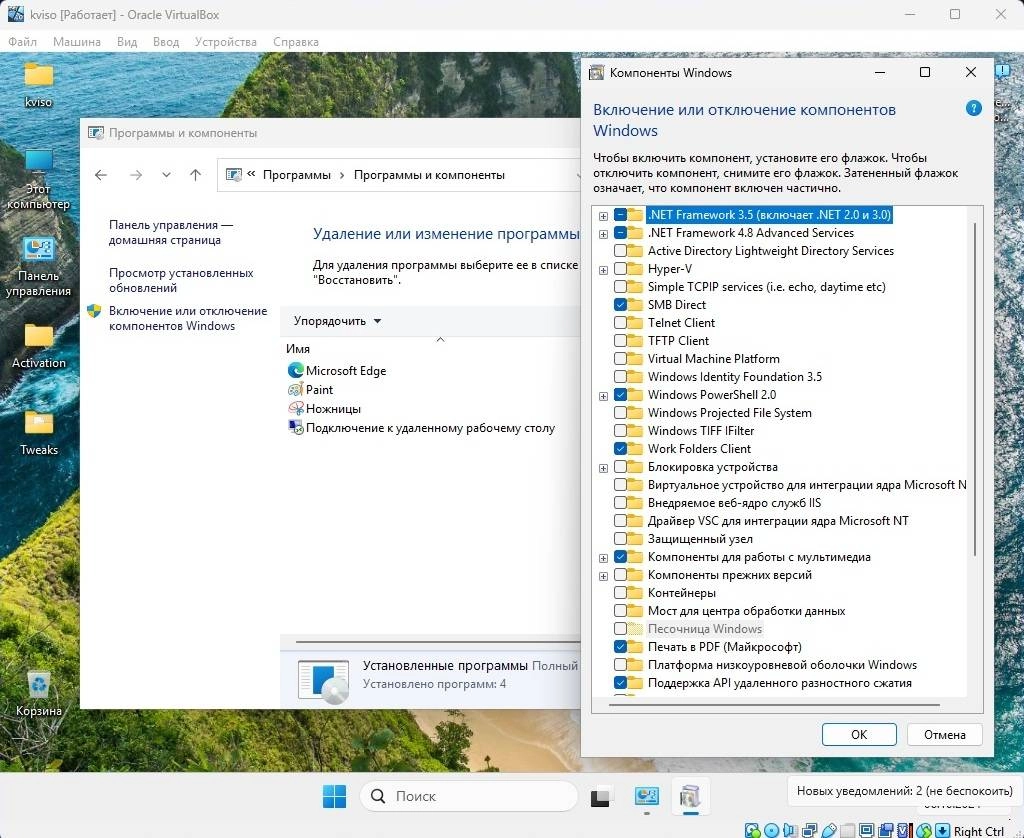
Task: Open the Устройства menu
Action: coord(226,42)
